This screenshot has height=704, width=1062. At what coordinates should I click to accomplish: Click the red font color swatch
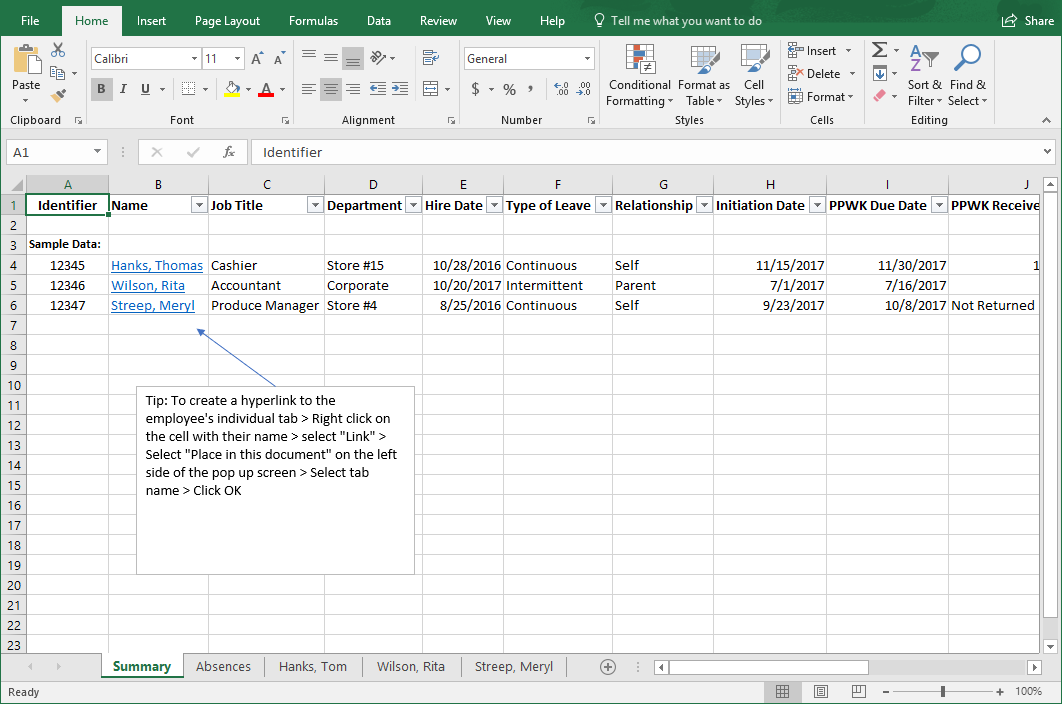(x=266, y=90)
